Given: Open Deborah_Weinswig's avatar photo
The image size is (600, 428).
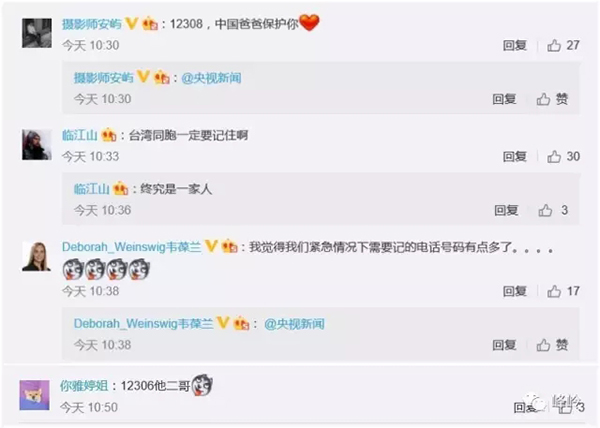Looking at the screenshot, I should (37, 256).
